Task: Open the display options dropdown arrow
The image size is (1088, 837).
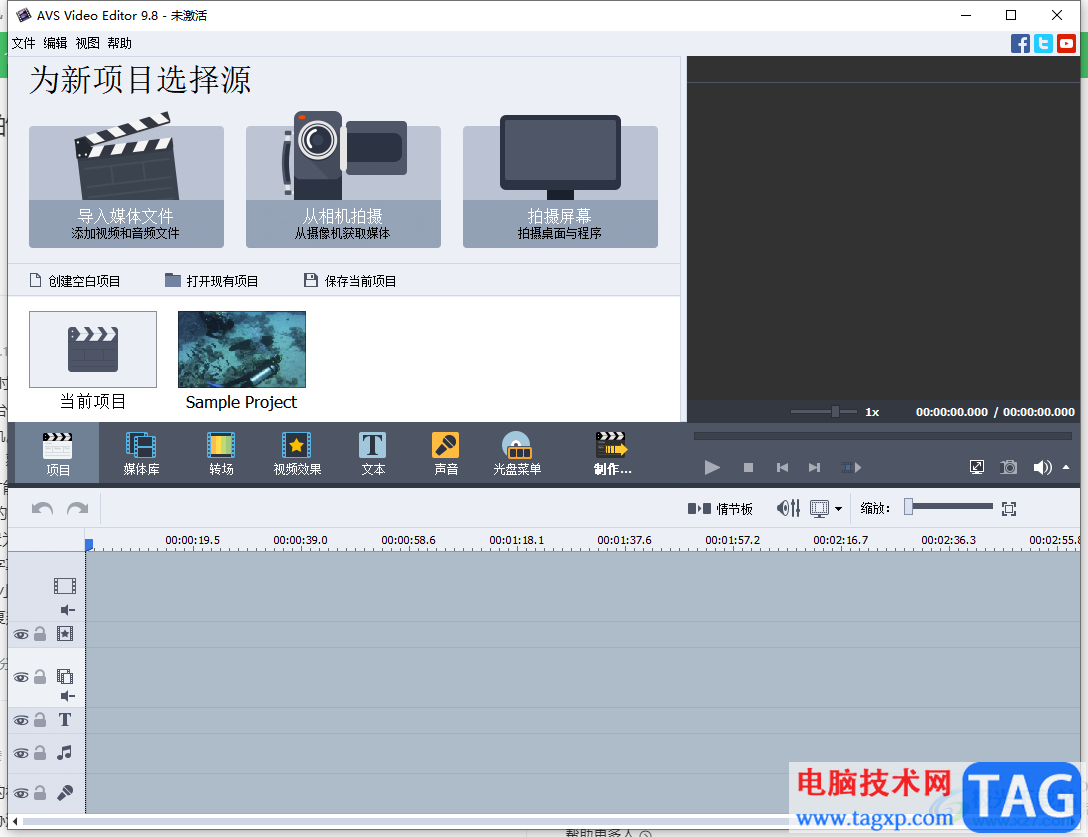Action: pyautogui.click(x=838, y=509)
